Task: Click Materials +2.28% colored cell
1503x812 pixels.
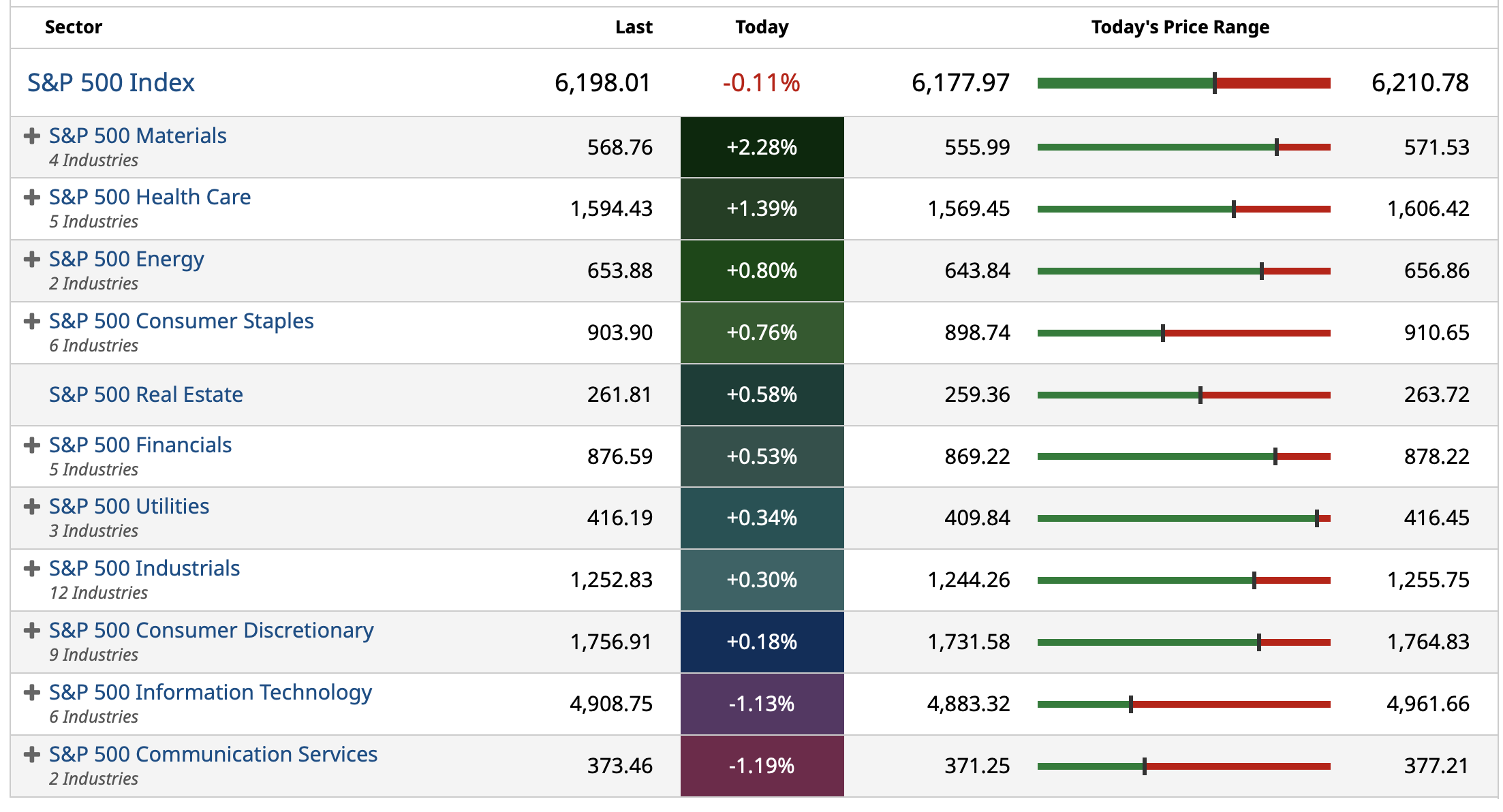Action: point(762,147)
